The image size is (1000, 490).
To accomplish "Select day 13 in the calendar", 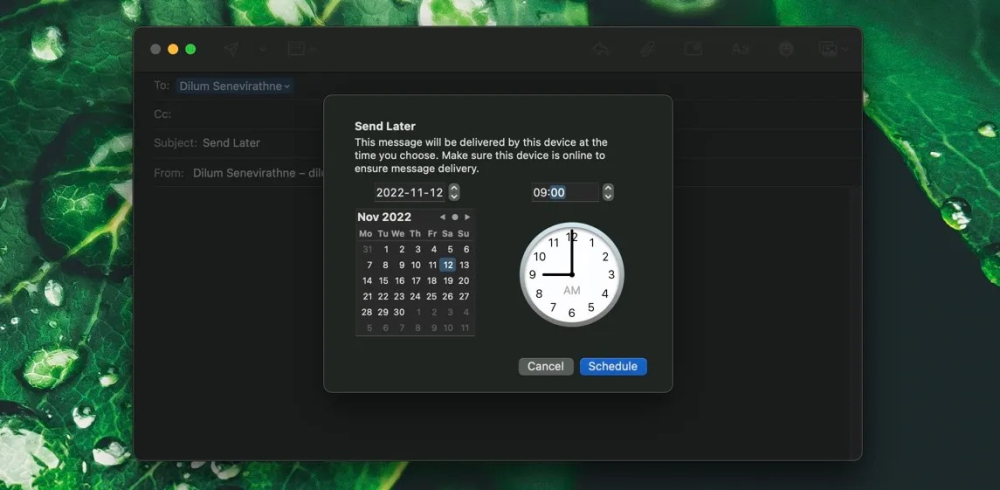I will 464,265.
